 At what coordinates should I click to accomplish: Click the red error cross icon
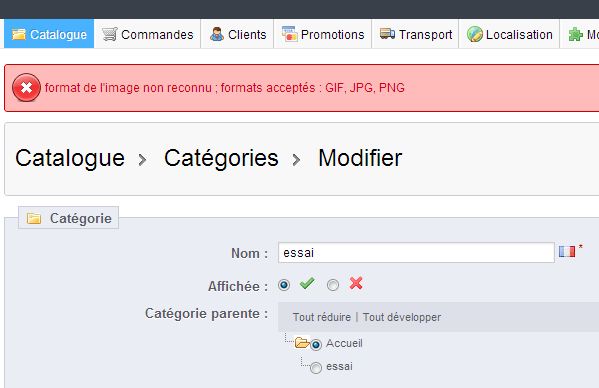point(26,87)
